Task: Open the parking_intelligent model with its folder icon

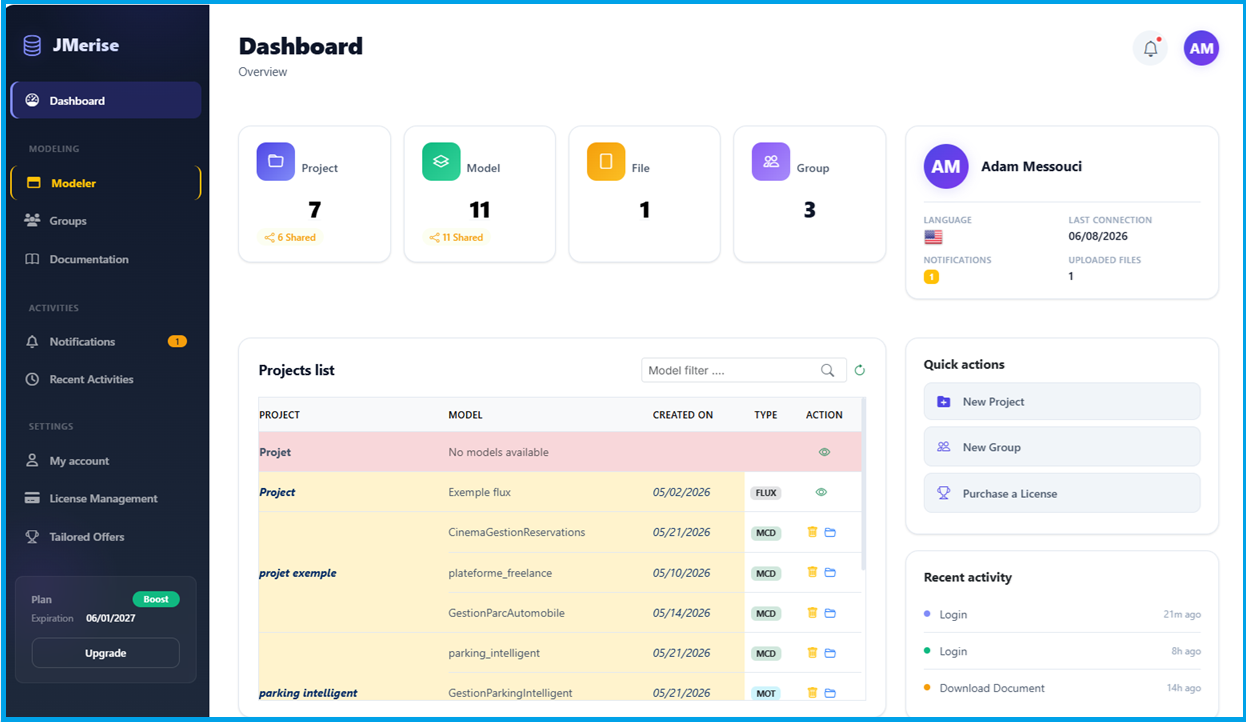Action: pyautogui.click(x=830, y=653)
